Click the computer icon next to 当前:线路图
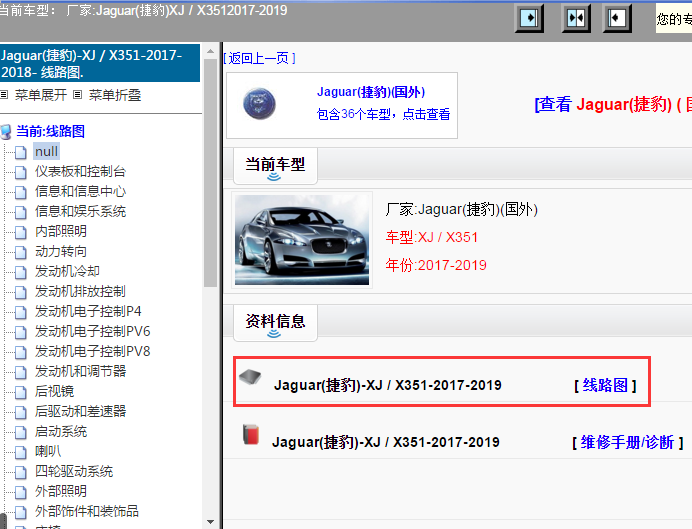 pos(6,131)
